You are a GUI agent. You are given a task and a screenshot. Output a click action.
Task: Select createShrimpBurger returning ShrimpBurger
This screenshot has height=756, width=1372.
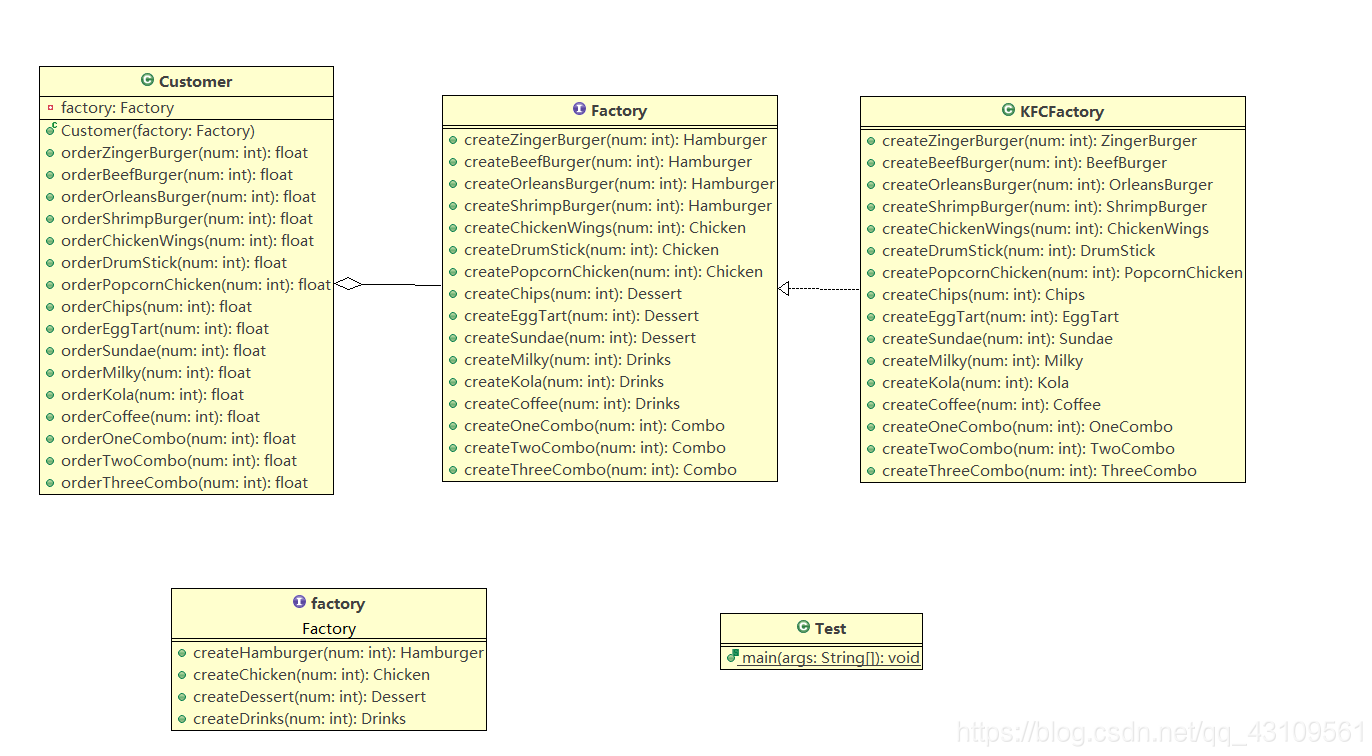point(1044,207)
